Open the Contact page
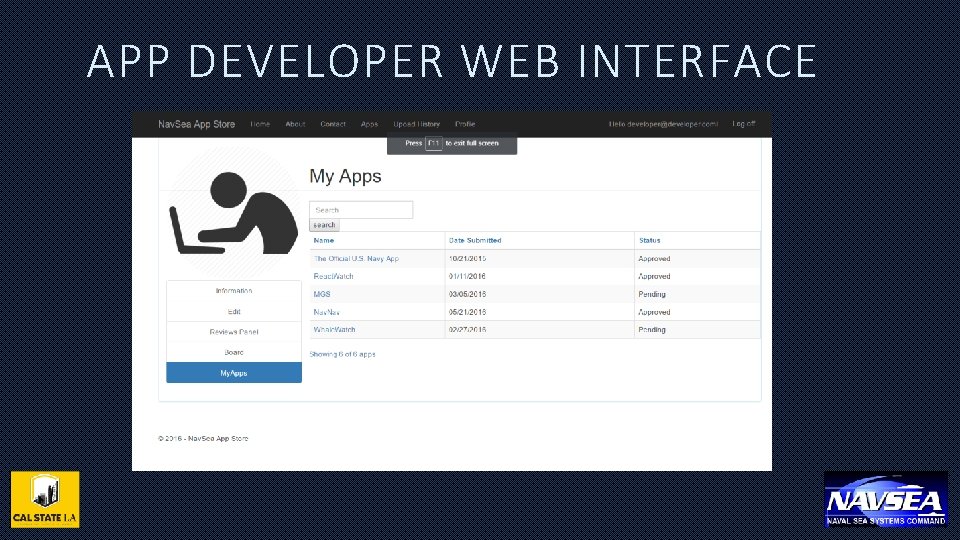 point(333,124)
